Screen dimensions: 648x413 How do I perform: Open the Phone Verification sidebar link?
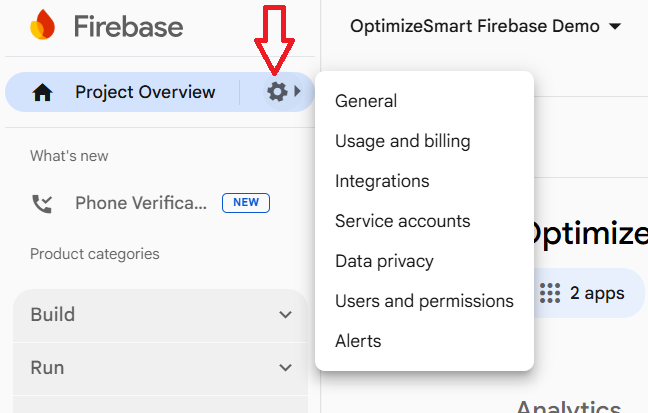tap(141, 203)
